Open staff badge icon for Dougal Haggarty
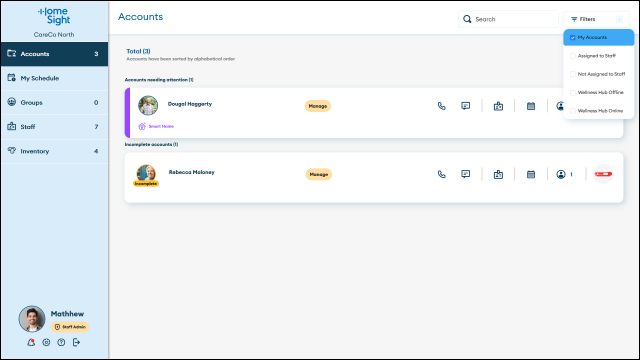640x360 pixels. (498, 106)
